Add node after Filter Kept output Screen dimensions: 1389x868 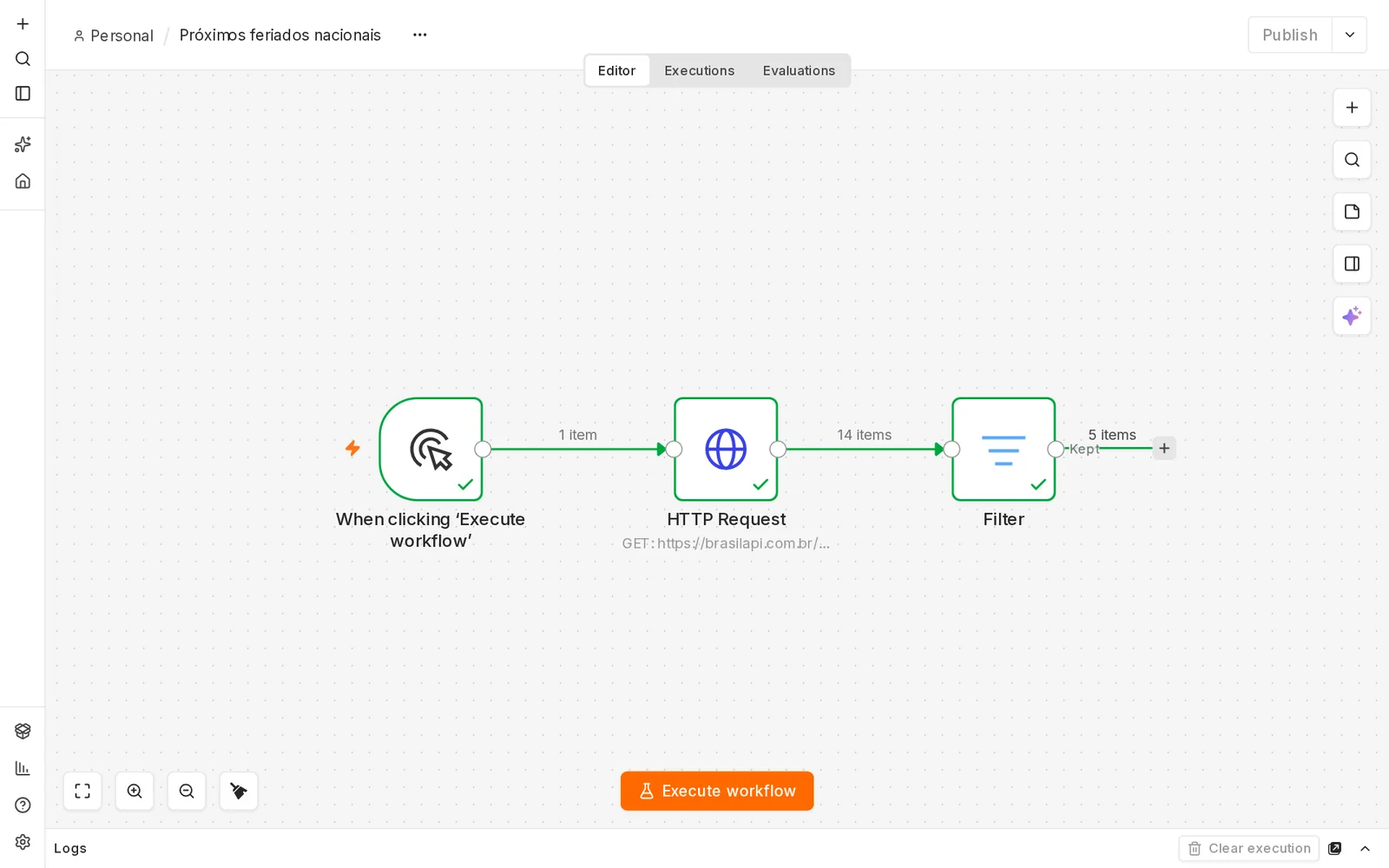click(1164, 448)
